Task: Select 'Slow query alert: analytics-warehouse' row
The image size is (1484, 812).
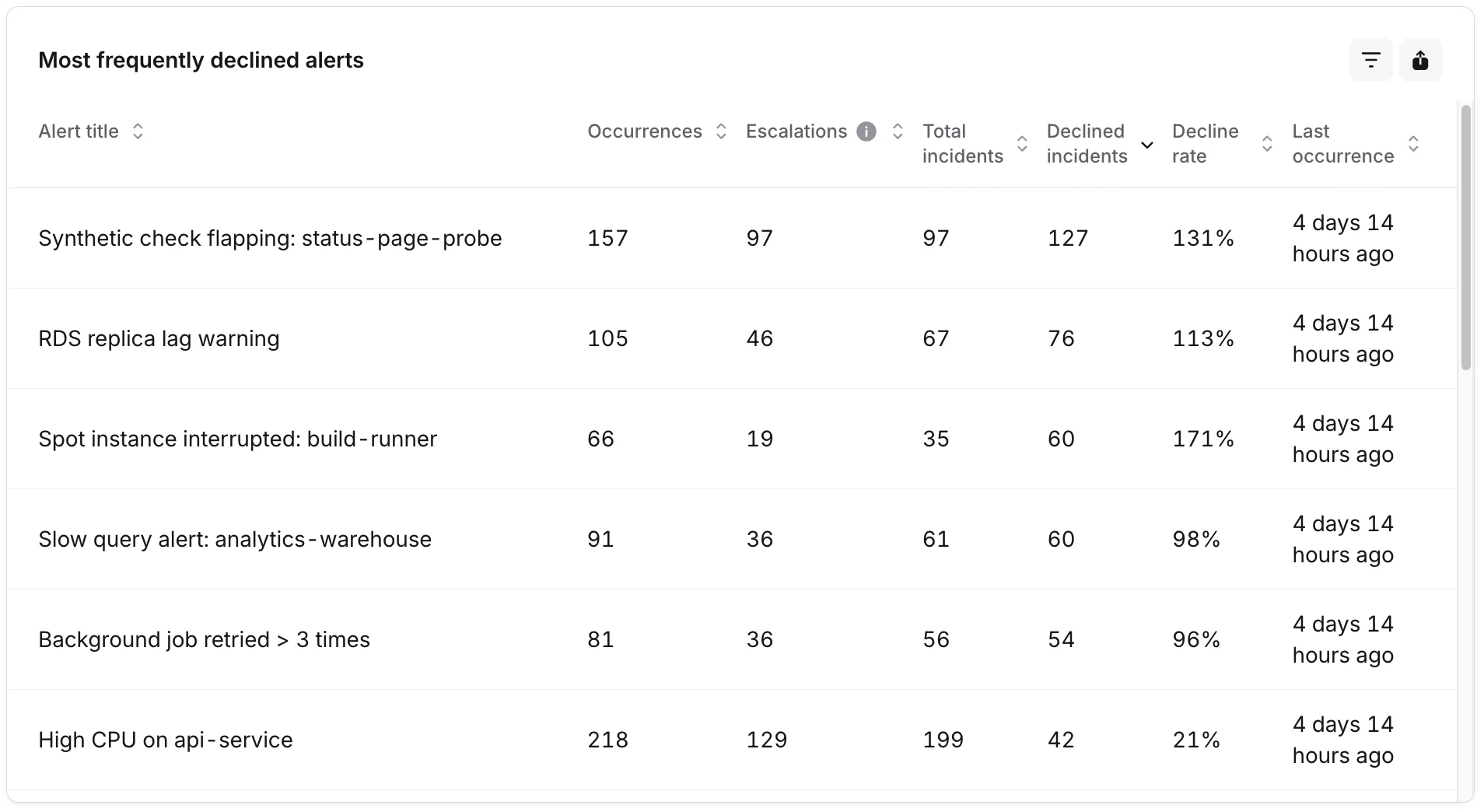Action: pos(732,539)
